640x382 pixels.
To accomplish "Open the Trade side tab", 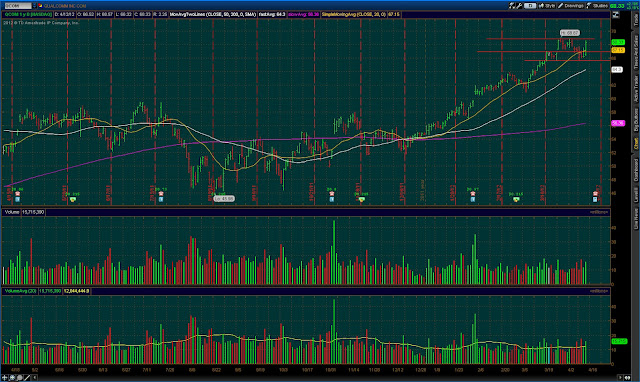I will pos(636,19).
